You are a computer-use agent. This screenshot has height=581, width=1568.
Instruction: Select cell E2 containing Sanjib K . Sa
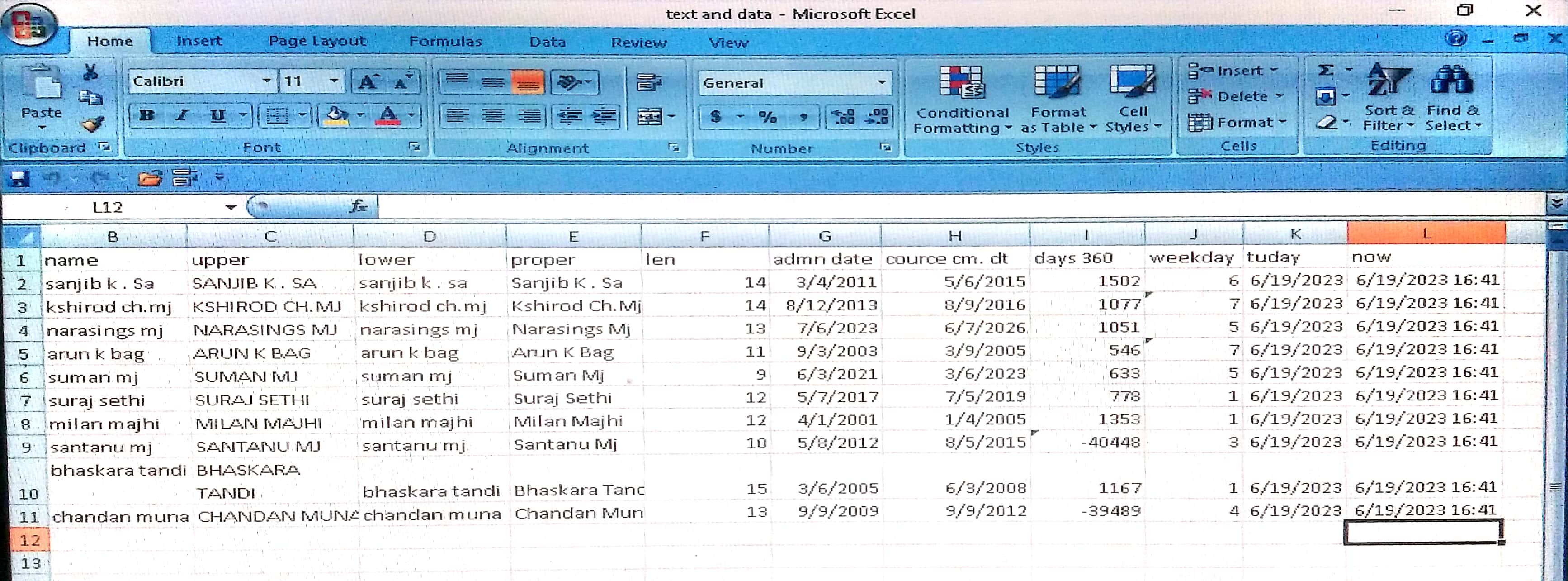click(571, 283)
